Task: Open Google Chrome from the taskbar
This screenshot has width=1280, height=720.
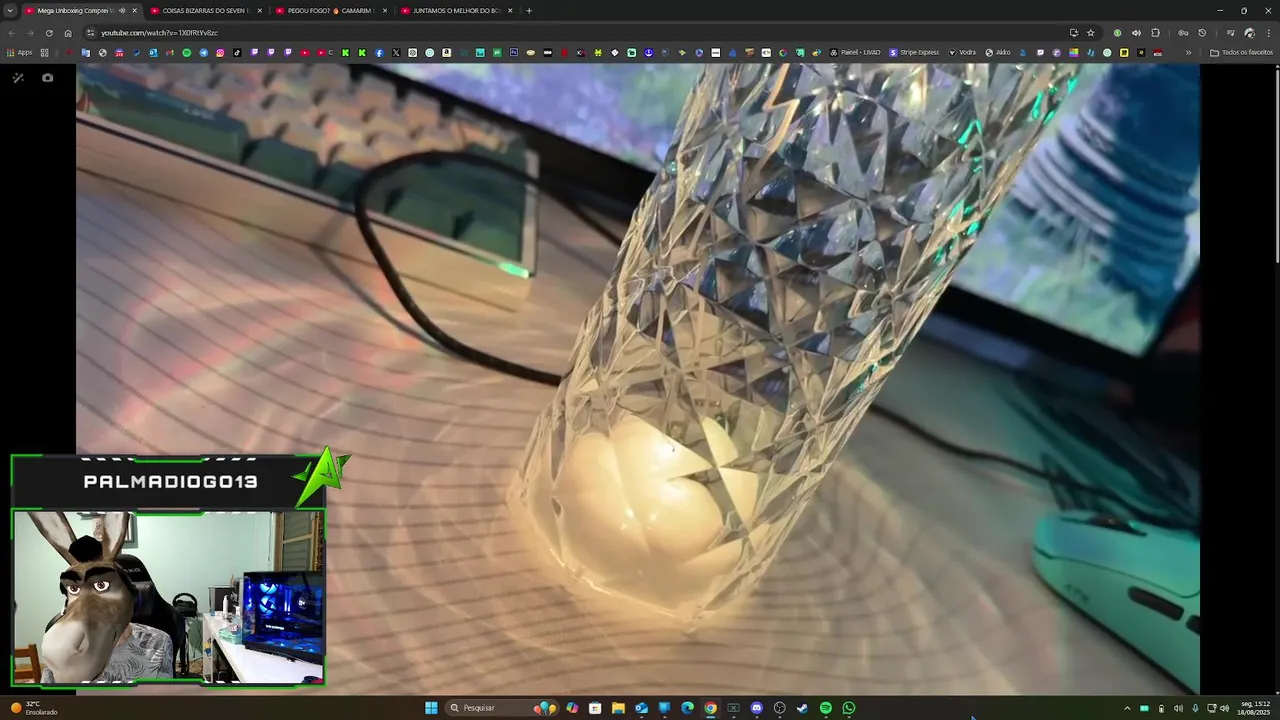Action: (710, 708)
